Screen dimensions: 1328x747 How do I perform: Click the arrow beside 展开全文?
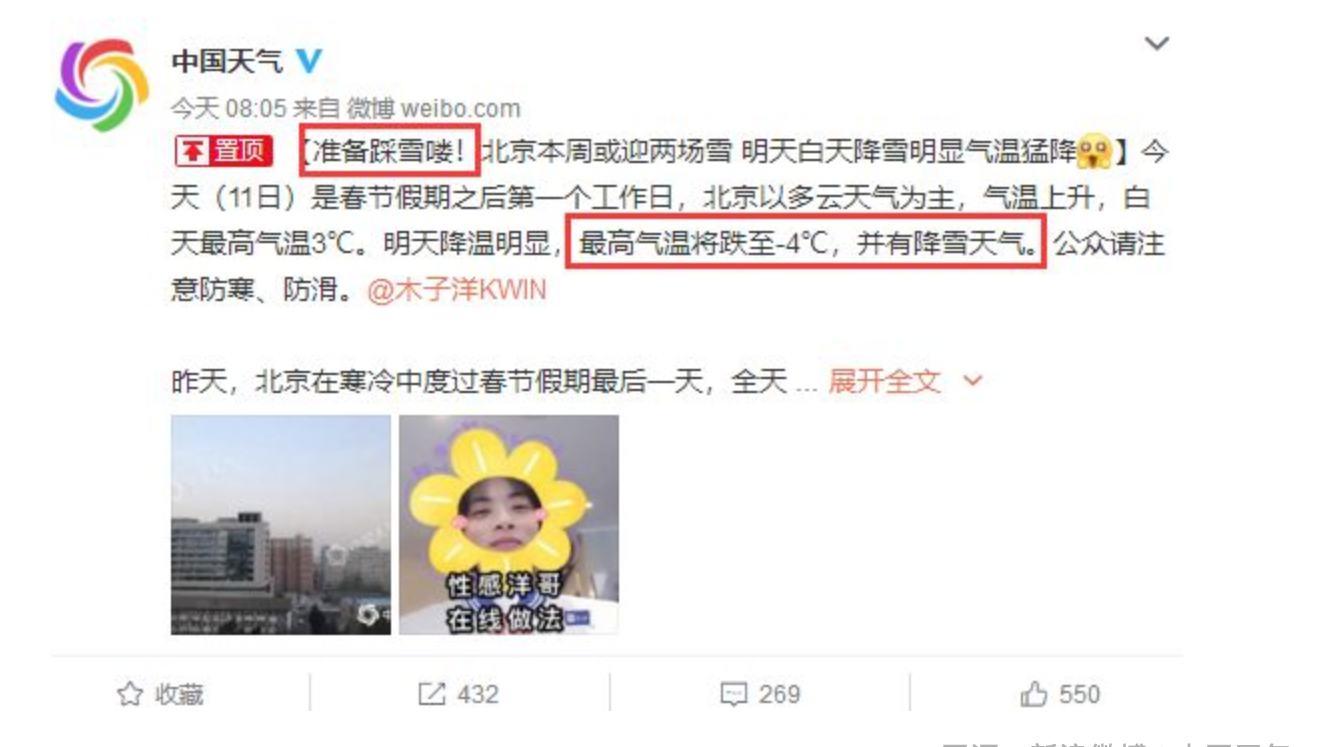972,381
